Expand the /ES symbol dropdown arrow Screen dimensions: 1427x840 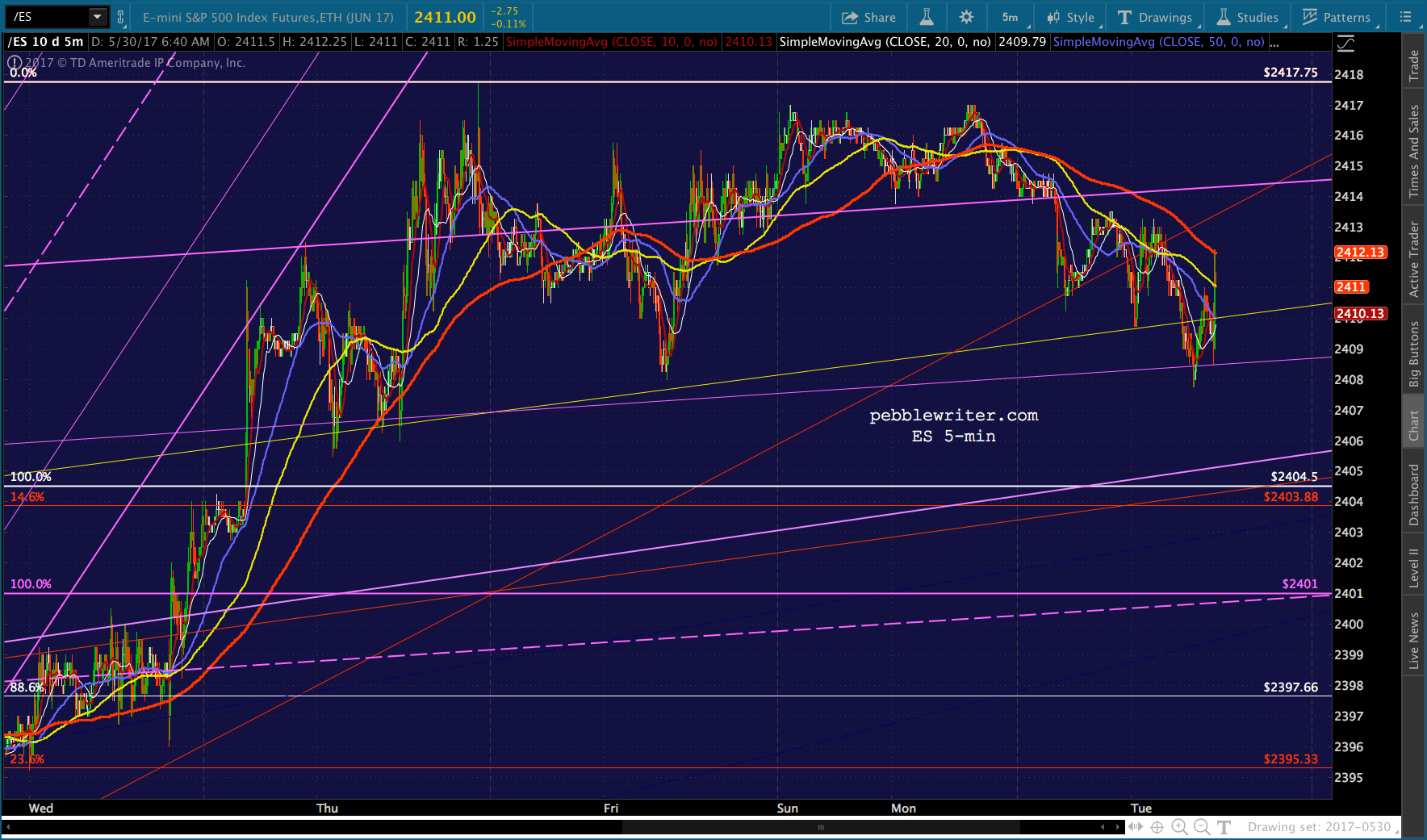tap(98, 16)
